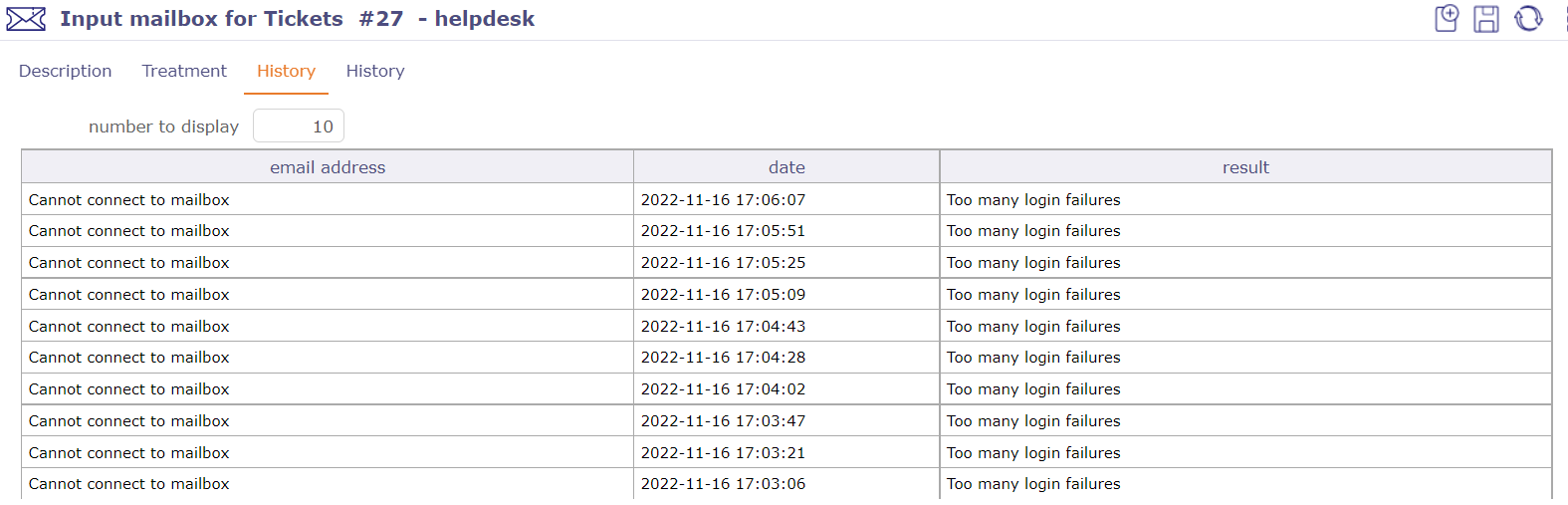
Task: Select the 17:06:07 date cell
Action: point(723,200)
